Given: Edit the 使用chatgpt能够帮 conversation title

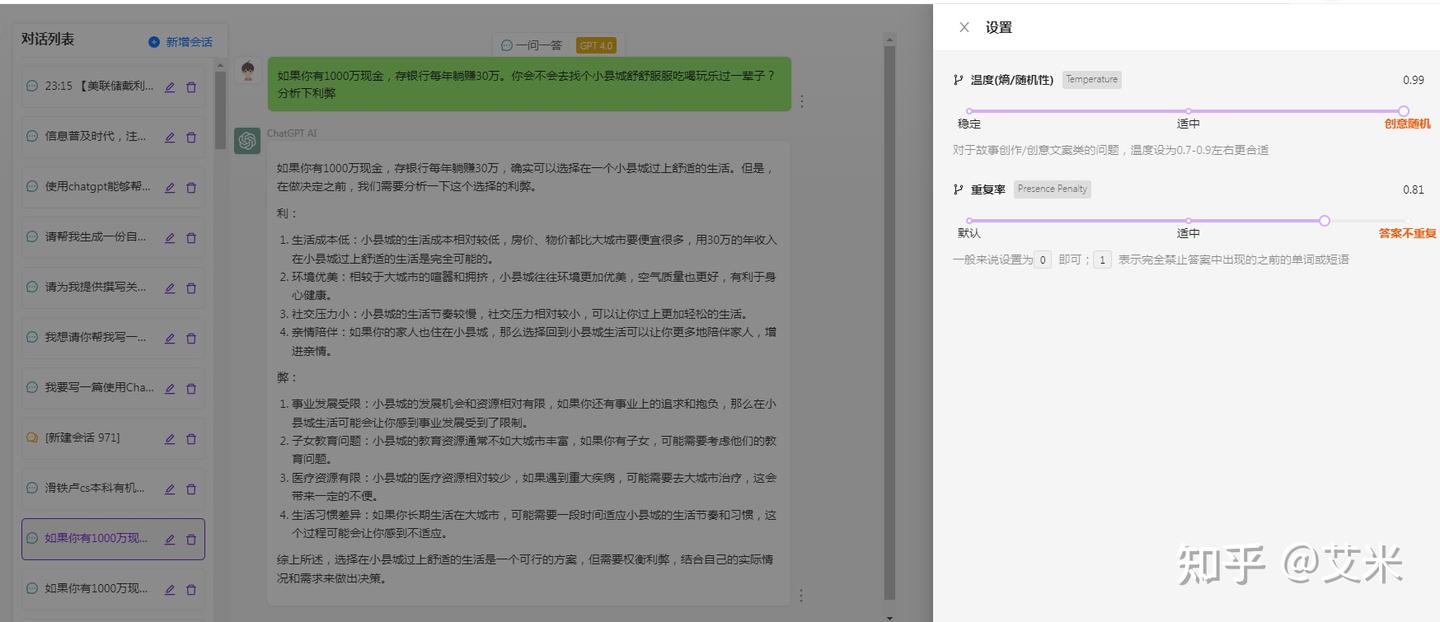Looking at the screenshot, I should click(170, 187).
